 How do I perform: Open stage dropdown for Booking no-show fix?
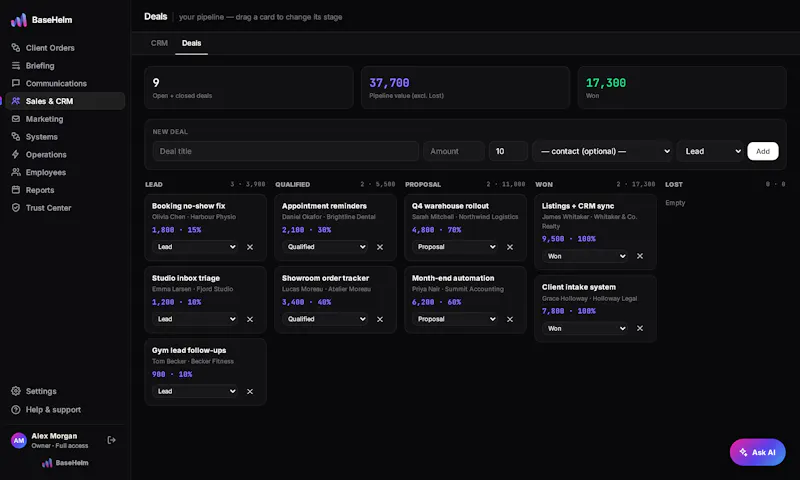click(196, 247)
